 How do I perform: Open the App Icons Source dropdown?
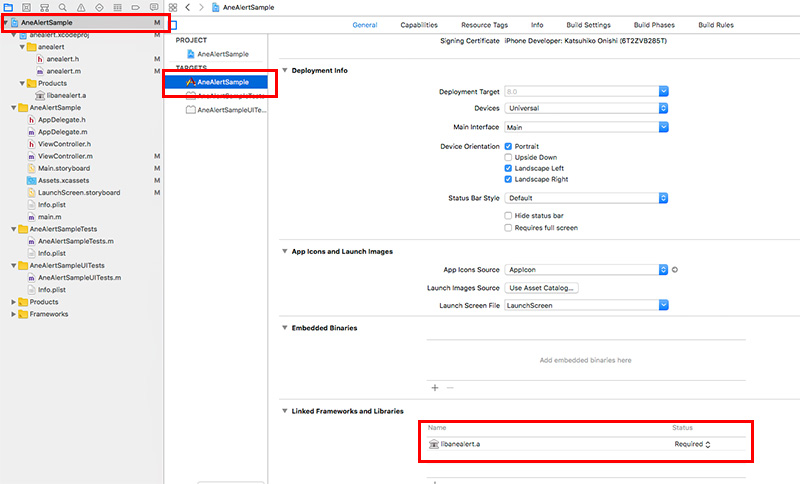(x=586, y=270)
